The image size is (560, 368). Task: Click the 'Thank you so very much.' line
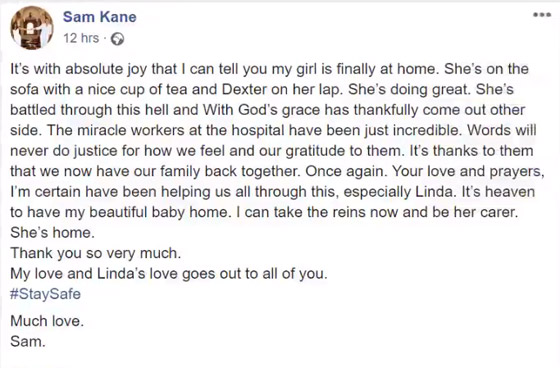(95, 253)
